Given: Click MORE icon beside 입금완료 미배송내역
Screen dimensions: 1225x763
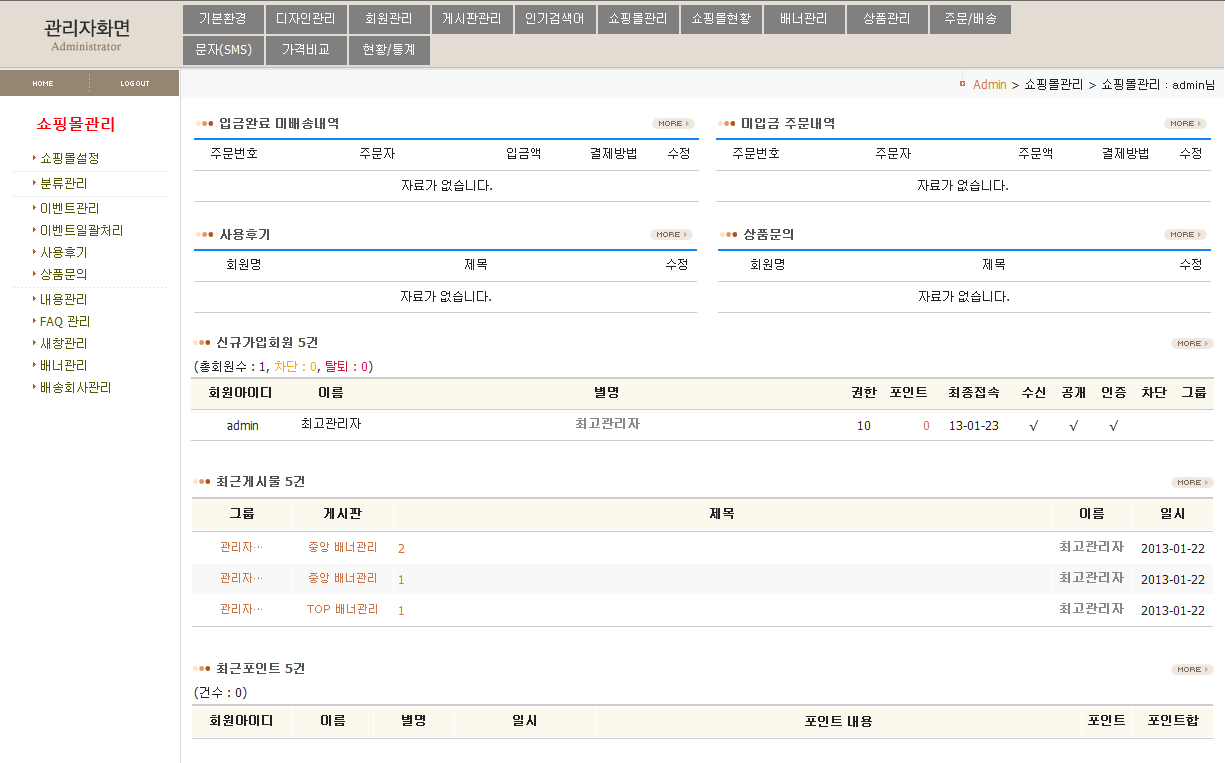Looking at the screenshot, I should pos(673,124).
